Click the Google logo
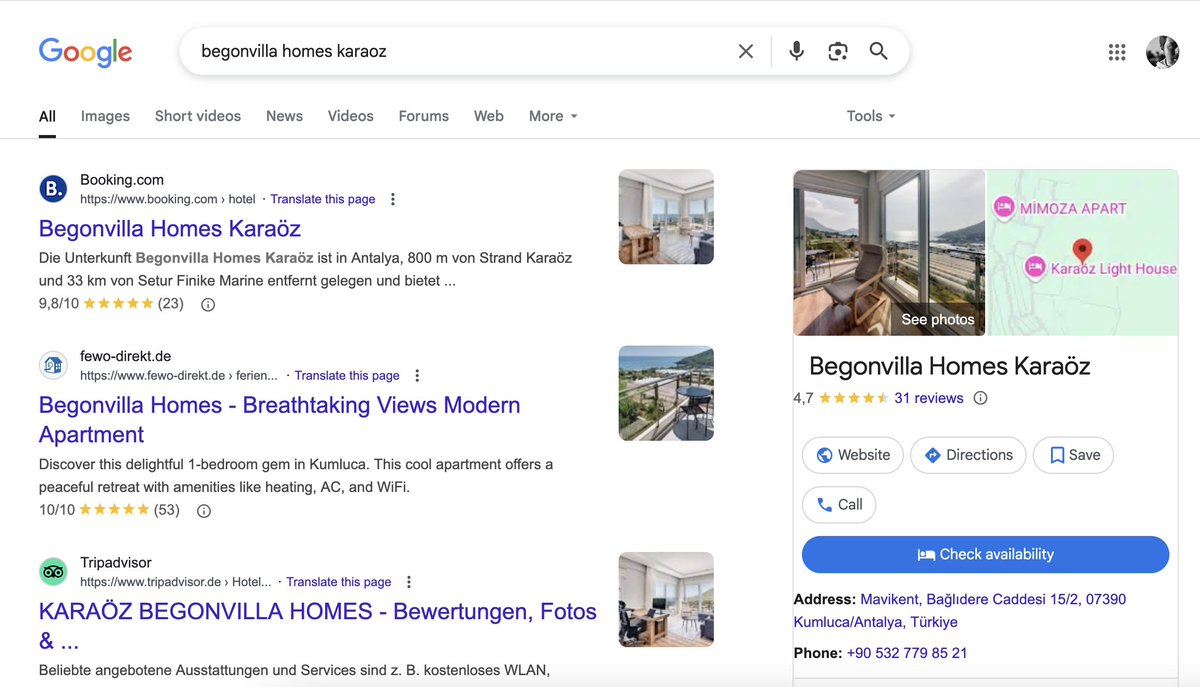The width and height of the screenshot is (1200, 687). (85, 52)
